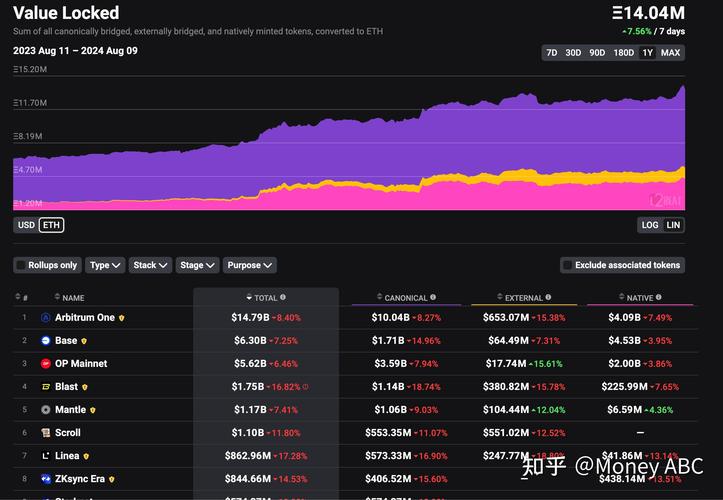Viewport: 723px width, 500px height.
Task: Click the warning shield next to Arbitrum One
Action: (x=122, y=318)
